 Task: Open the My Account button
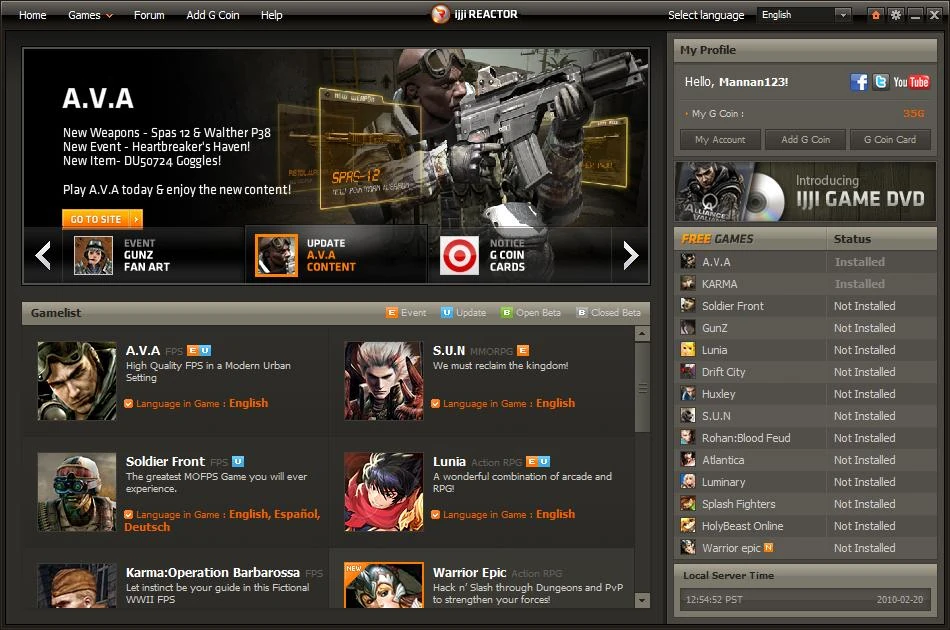[x=720, y=139]
